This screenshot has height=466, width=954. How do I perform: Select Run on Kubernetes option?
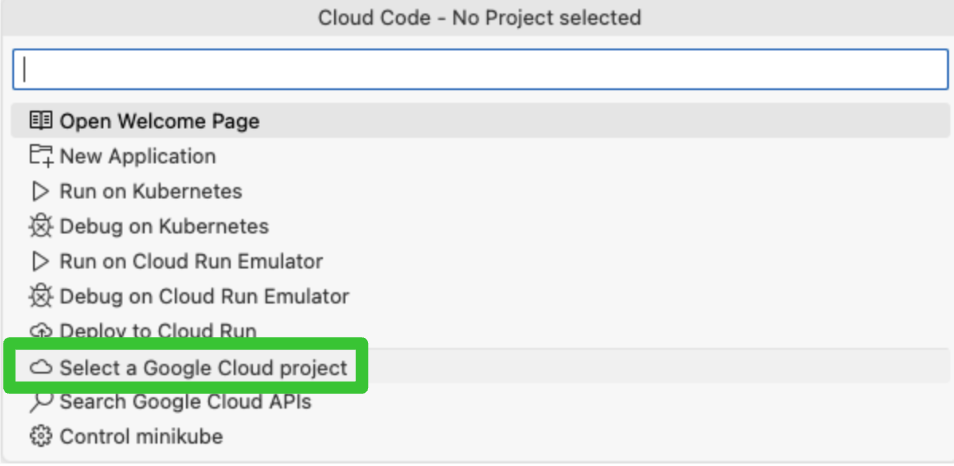click(150, 191)
